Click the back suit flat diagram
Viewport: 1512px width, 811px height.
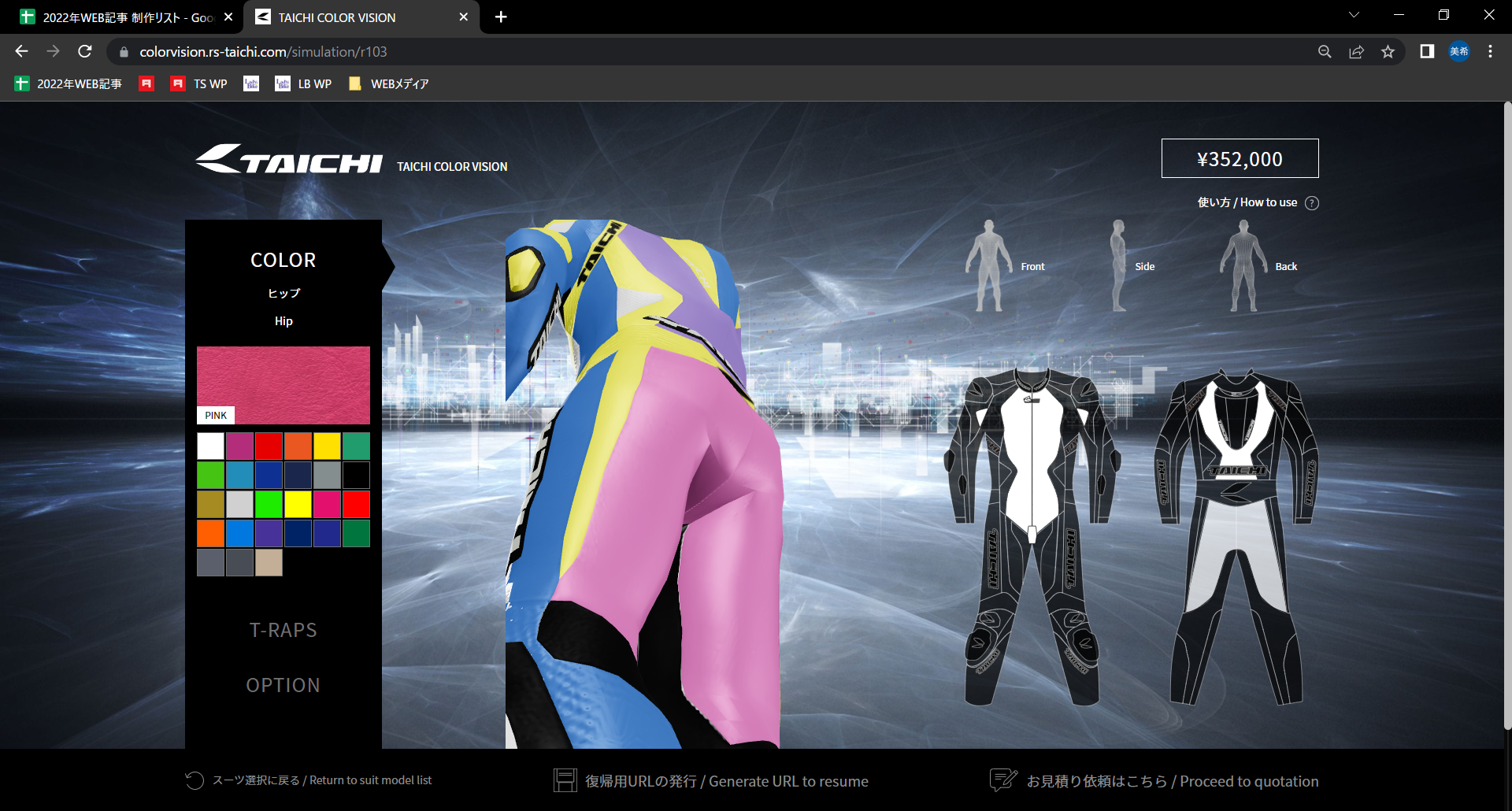click(x=1236, y=535)
